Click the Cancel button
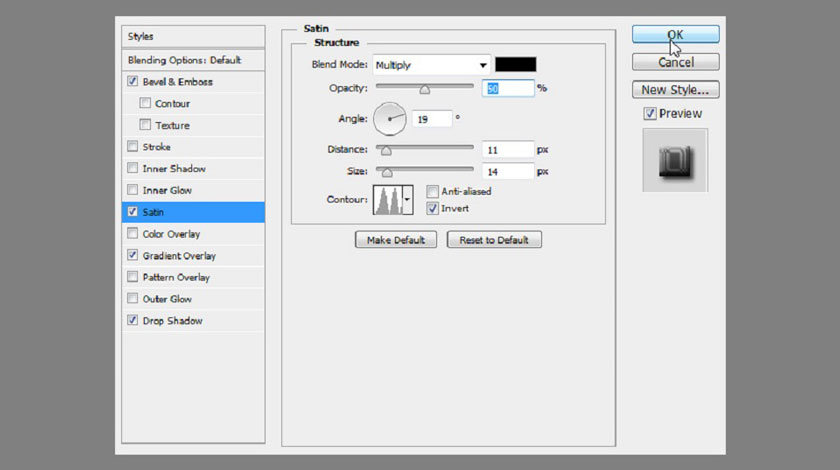This screenshot has width=840, height=470. pos(676,62)
